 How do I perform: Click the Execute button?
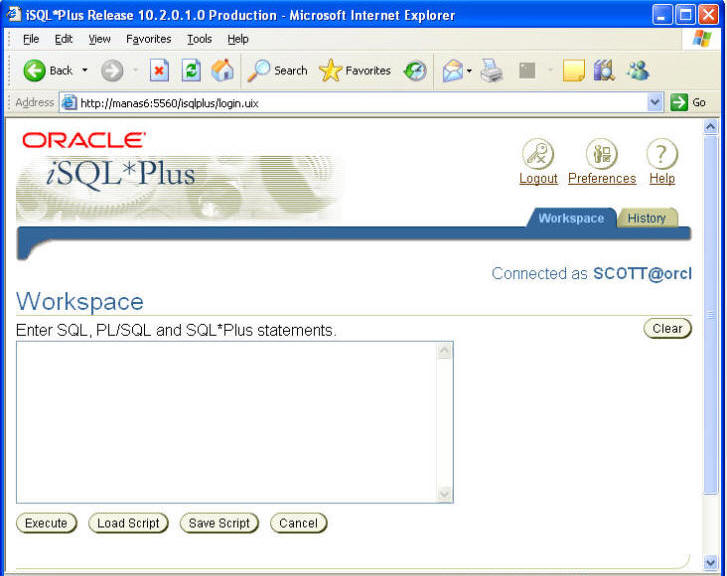click(x=46, y=523)
